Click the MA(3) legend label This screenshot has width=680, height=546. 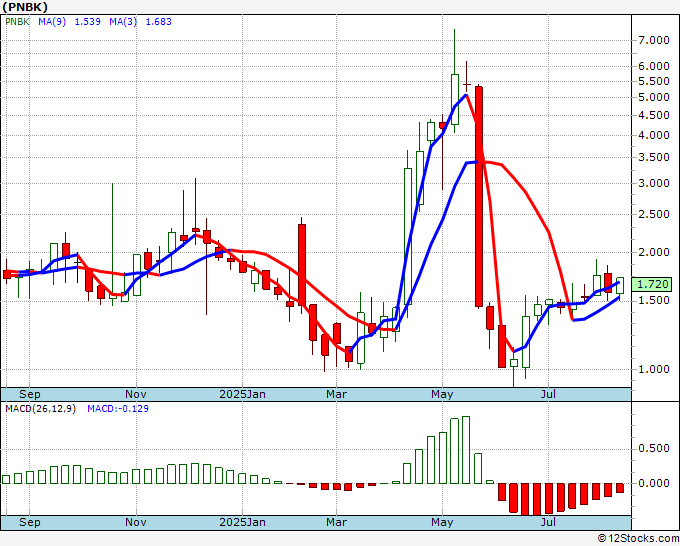[x=123, y=22]
